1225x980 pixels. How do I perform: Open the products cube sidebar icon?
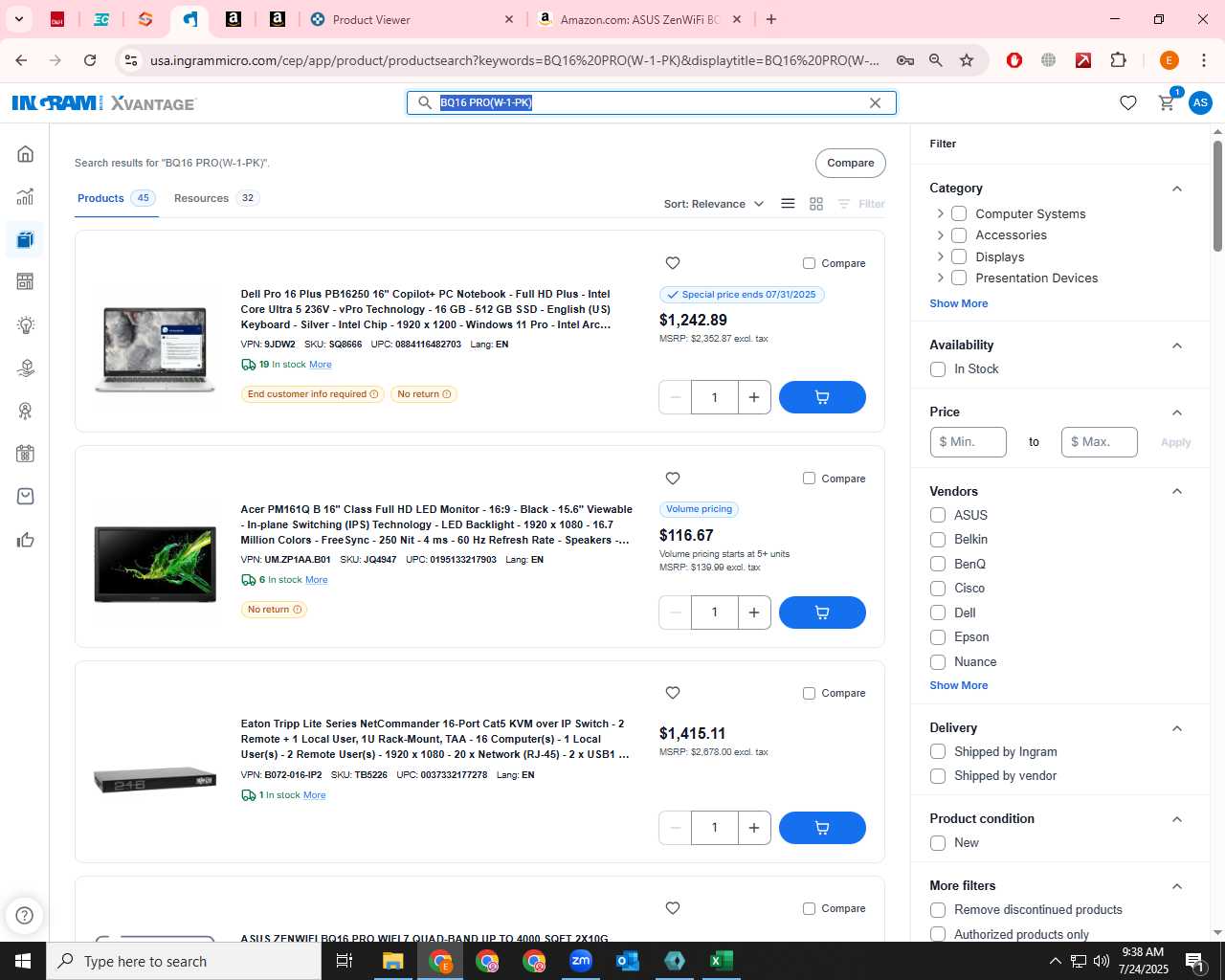tap(26, 239)
